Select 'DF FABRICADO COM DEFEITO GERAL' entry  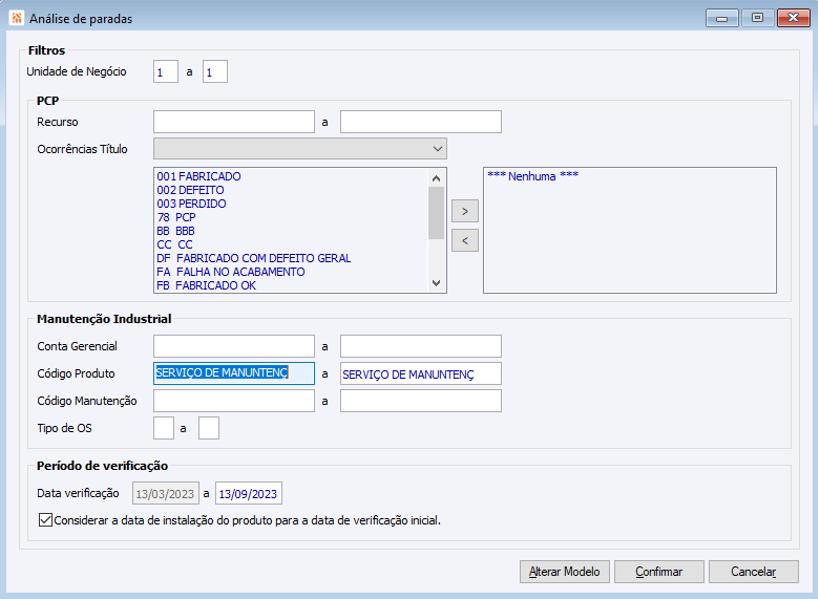tap(254, 258)
